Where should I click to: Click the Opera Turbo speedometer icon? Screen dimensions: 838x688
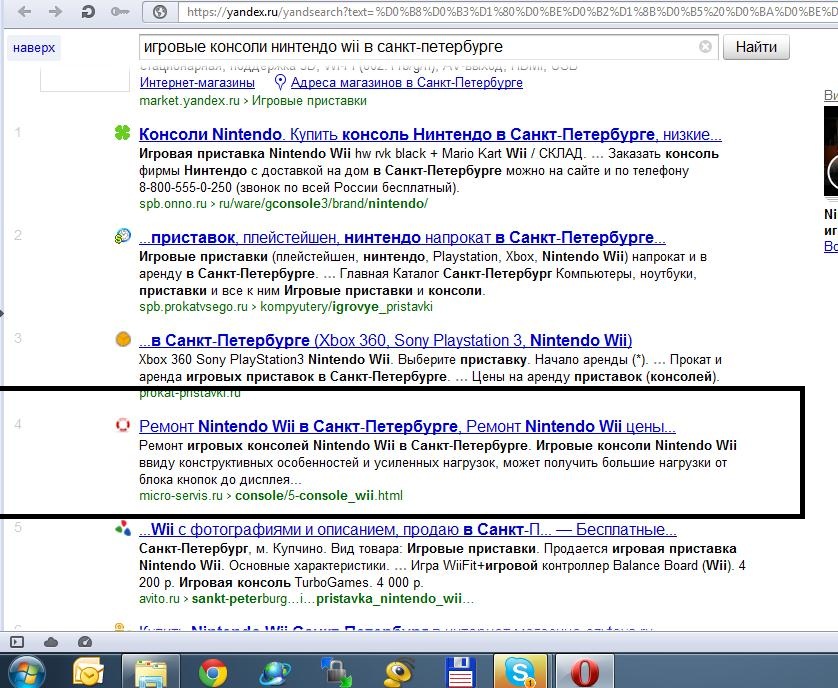[85, 642]
